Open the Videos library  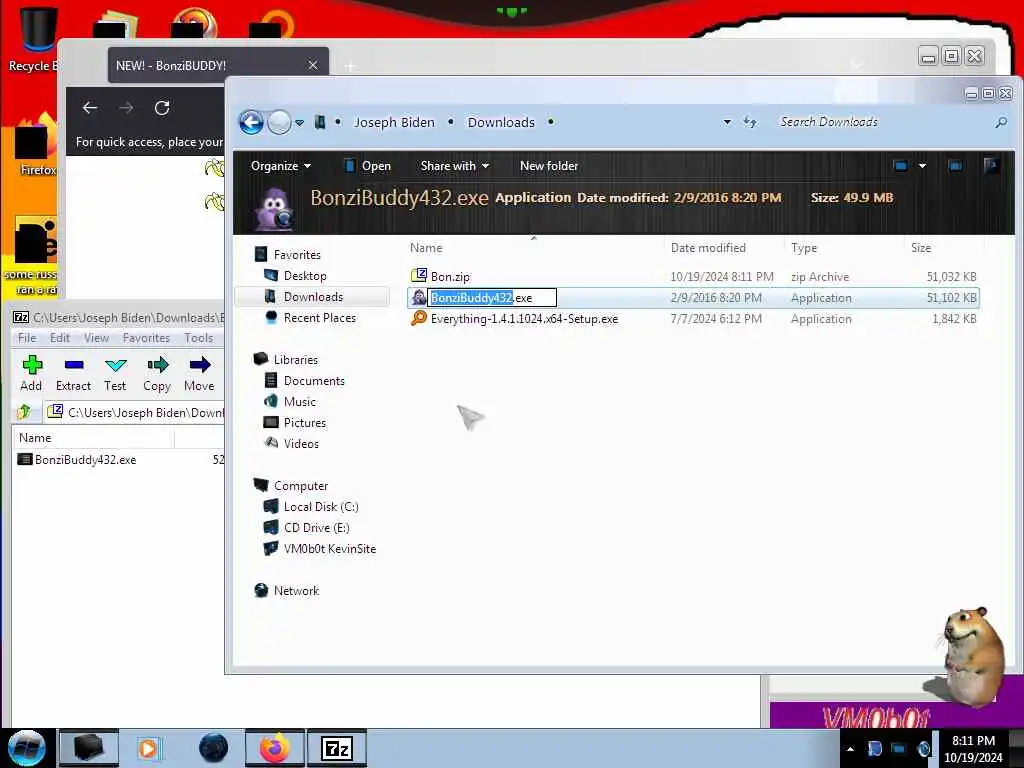click(x=301, y=443)
